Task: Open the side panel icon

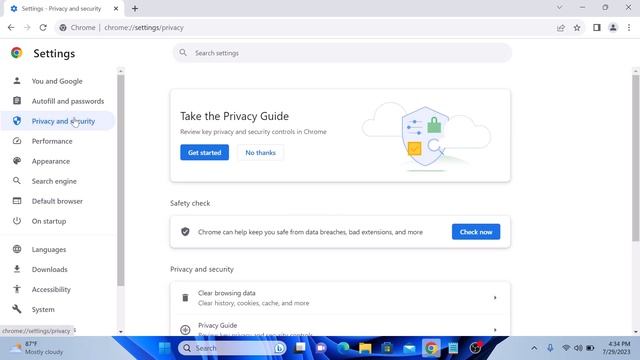Action: pos(597,28)
